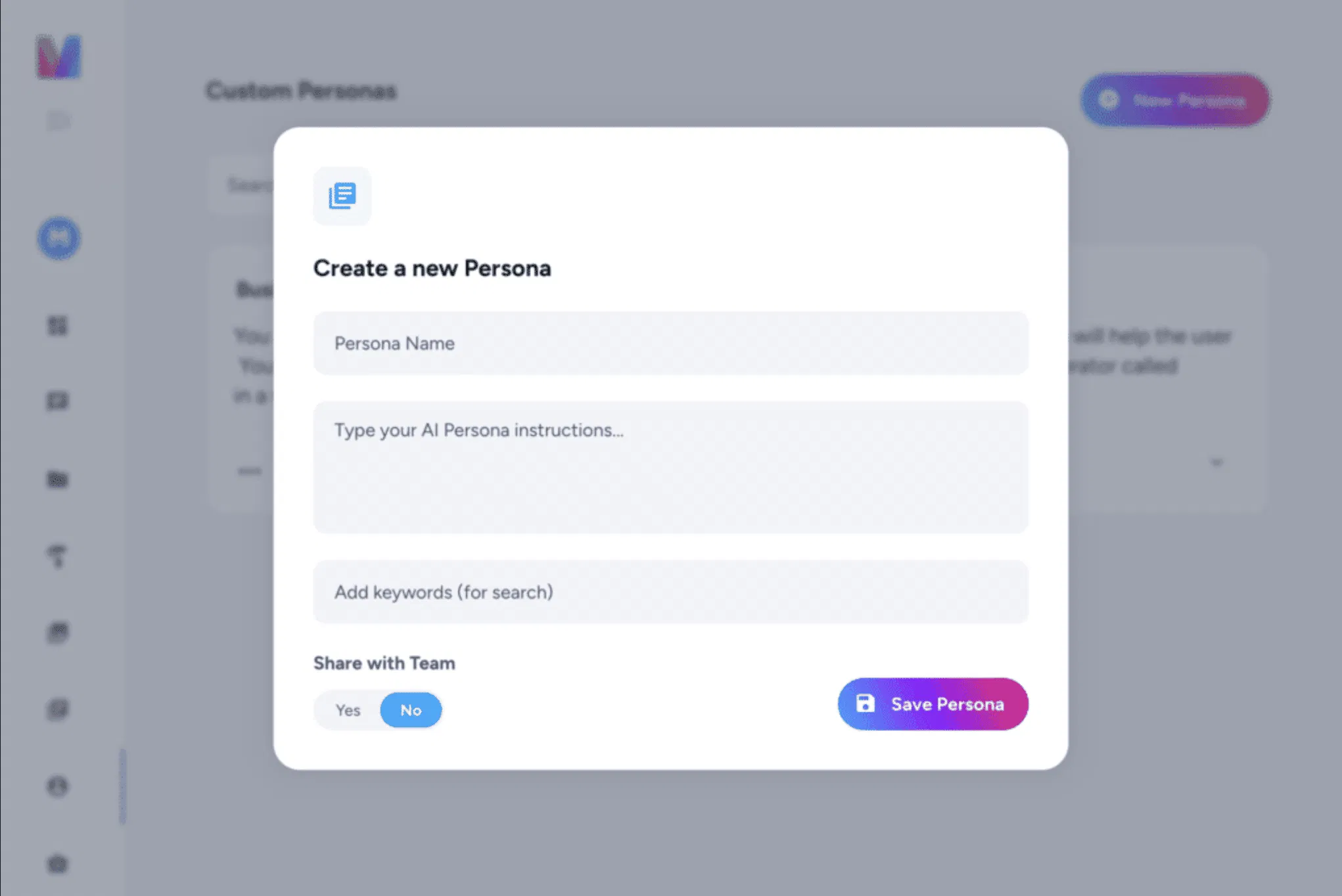Click the Add keywords (for search) field
The height and width of the screenshot is (896, 1342).
pos(670,592)
